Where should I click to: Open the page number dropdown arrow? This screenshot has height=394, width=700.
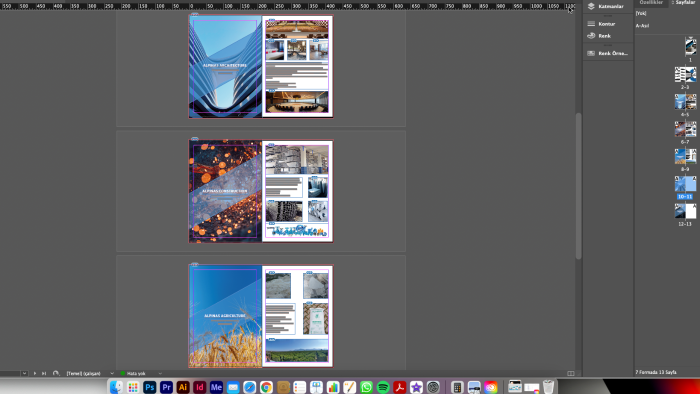coord(25,373)
